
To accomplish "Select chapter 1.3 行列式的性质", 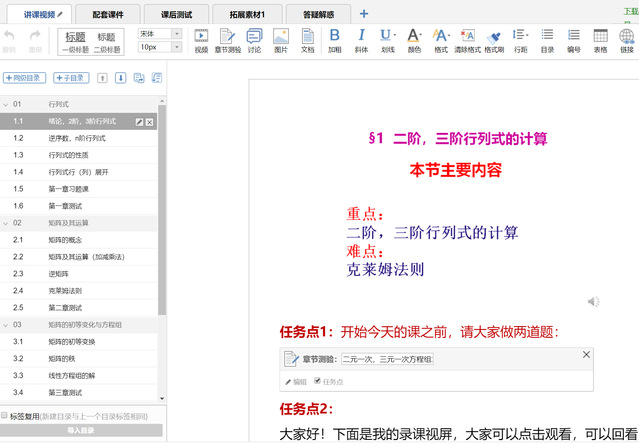I will coord(78,155).
